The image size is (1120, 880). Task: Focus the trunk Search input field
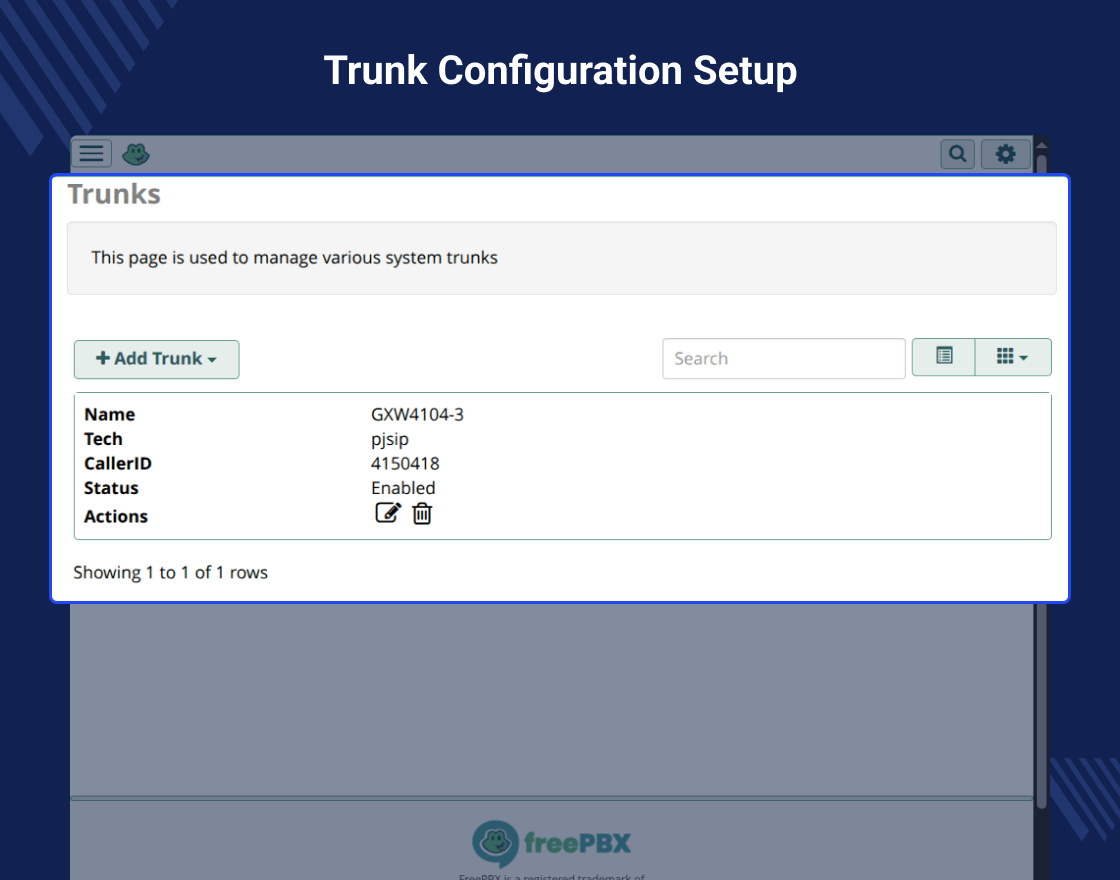[783, 359]
